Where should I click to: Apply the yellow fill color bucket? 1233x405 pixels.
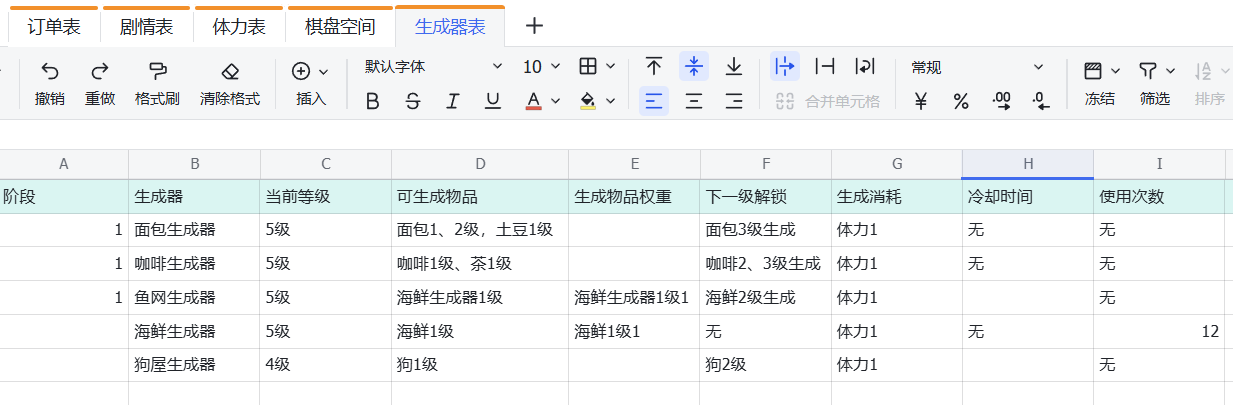[588, 101]
